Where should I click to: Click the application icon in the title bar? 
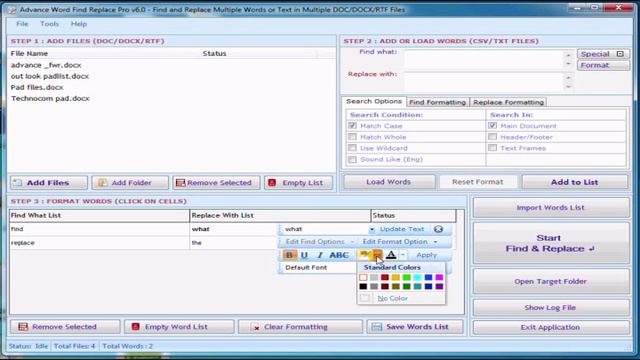tap(12, 10)
